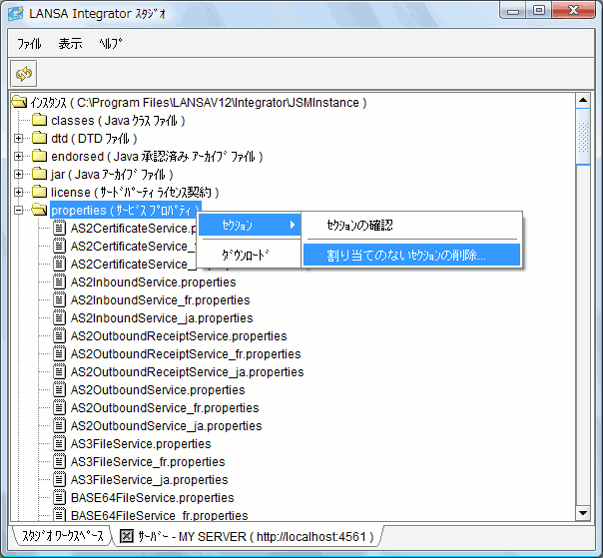Screen dimensions: 603x558
Task: Click the classes folder icon
Action: tap(40, 120)
